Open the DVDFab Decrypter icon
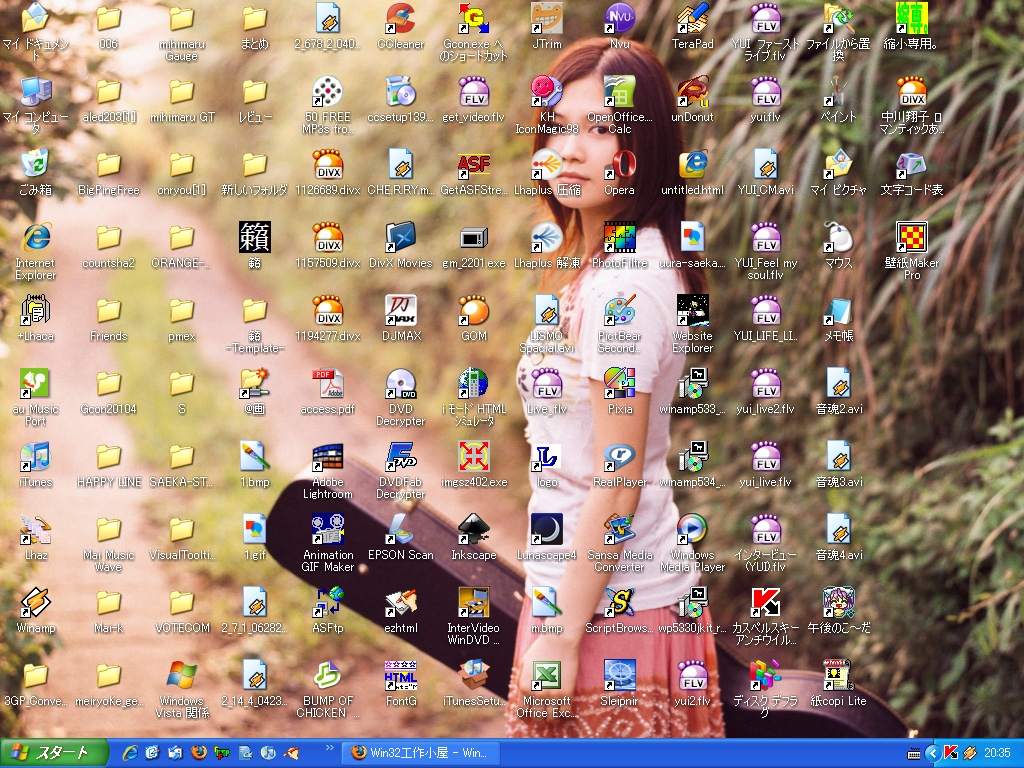Screen dimensions: 1024x768 pyautogui.click(x=400, y=457)
